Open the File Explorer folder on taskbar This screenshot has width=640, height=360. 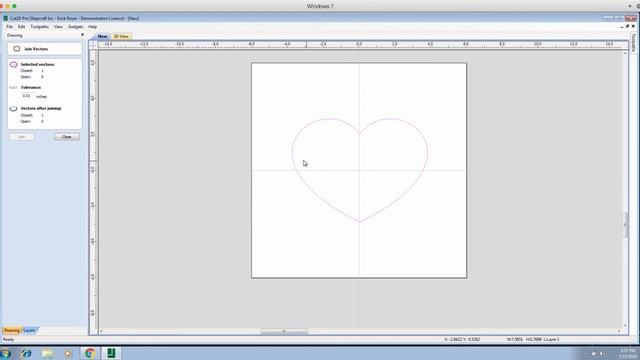pyautogui.click(x=47, y=353)
